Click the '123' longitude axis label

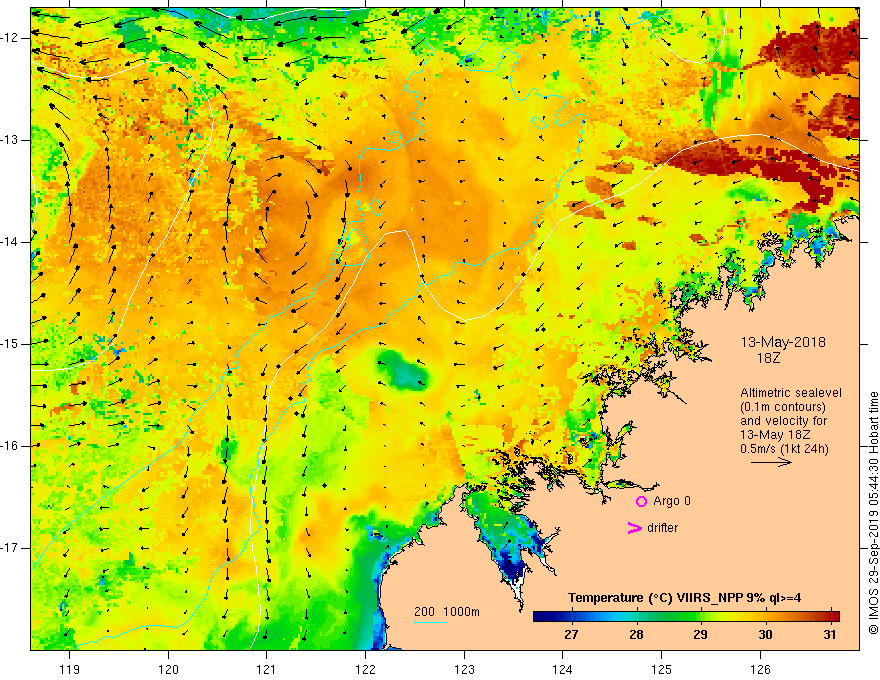pos(464,669)
